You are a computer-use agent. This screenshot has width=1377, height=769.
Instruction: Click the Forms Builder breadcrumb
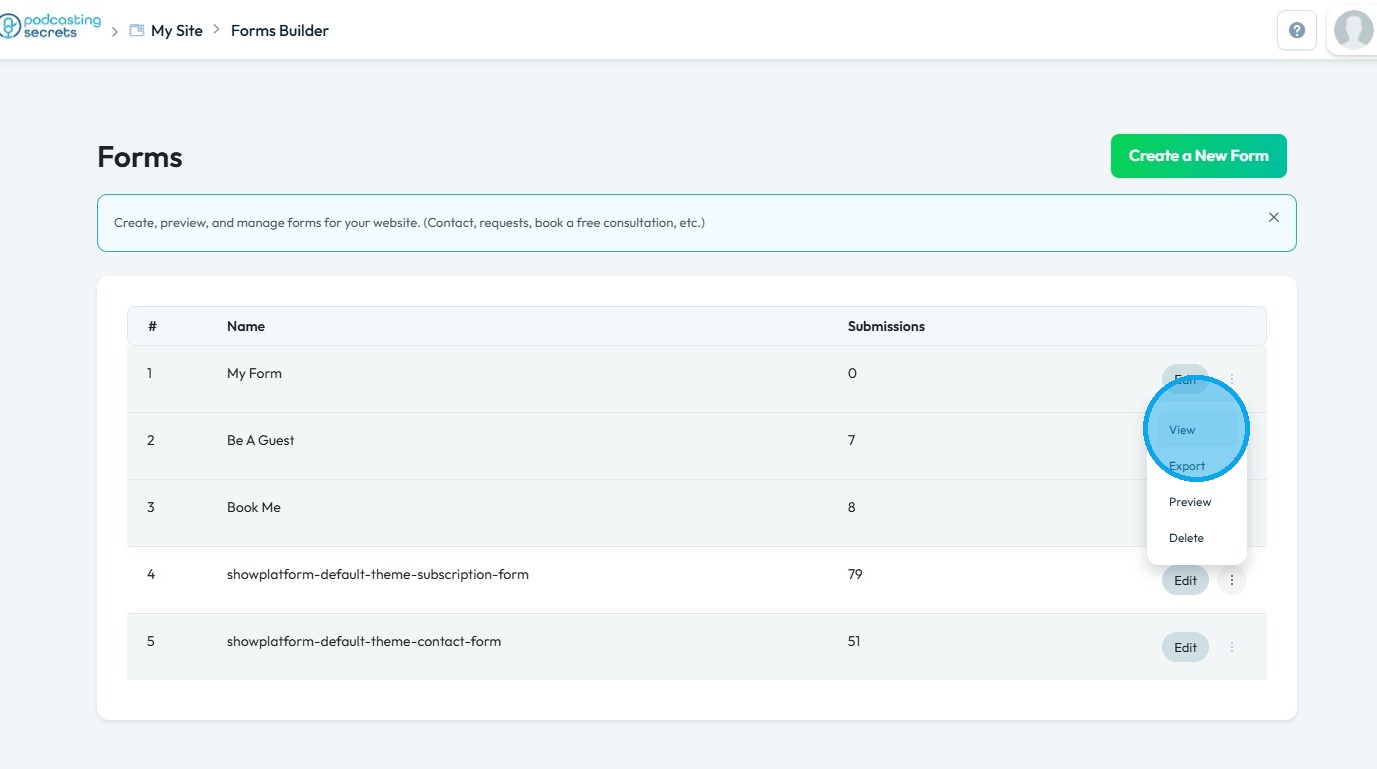click(x=279, y=31)
